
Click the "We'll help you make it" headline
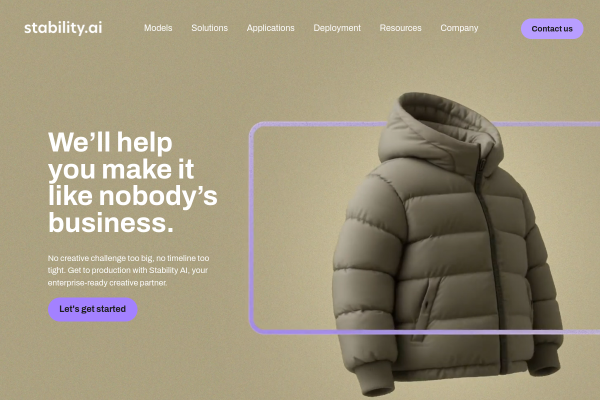(x=121, y=156)
